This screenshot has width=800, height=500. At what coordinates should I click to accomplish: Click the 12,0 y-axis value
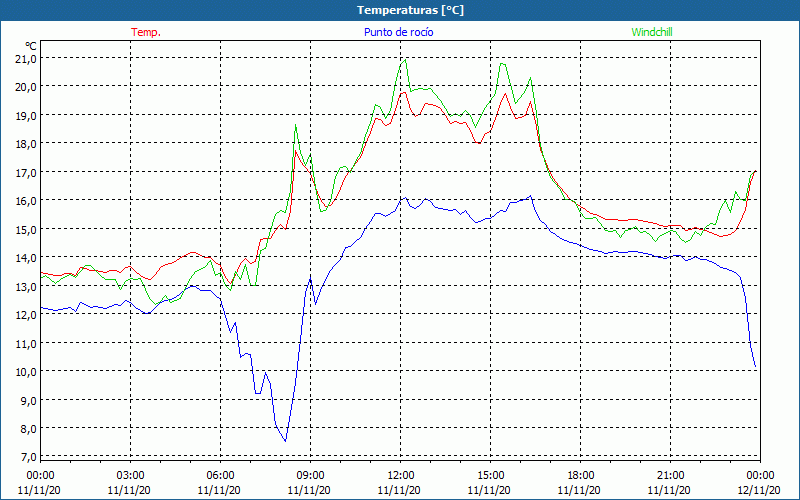pos(26,315)
